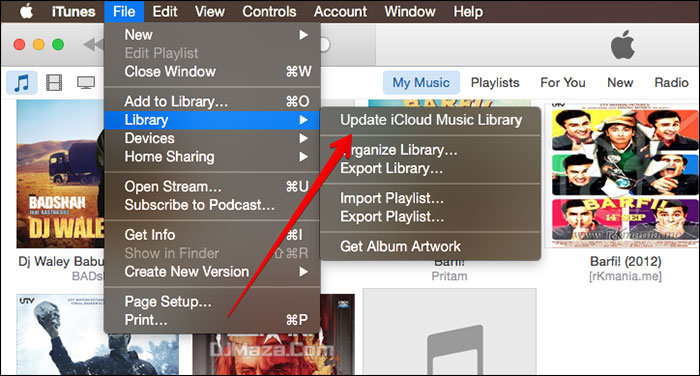Click the Barfi! (2012) album title

tap(625, 261)
